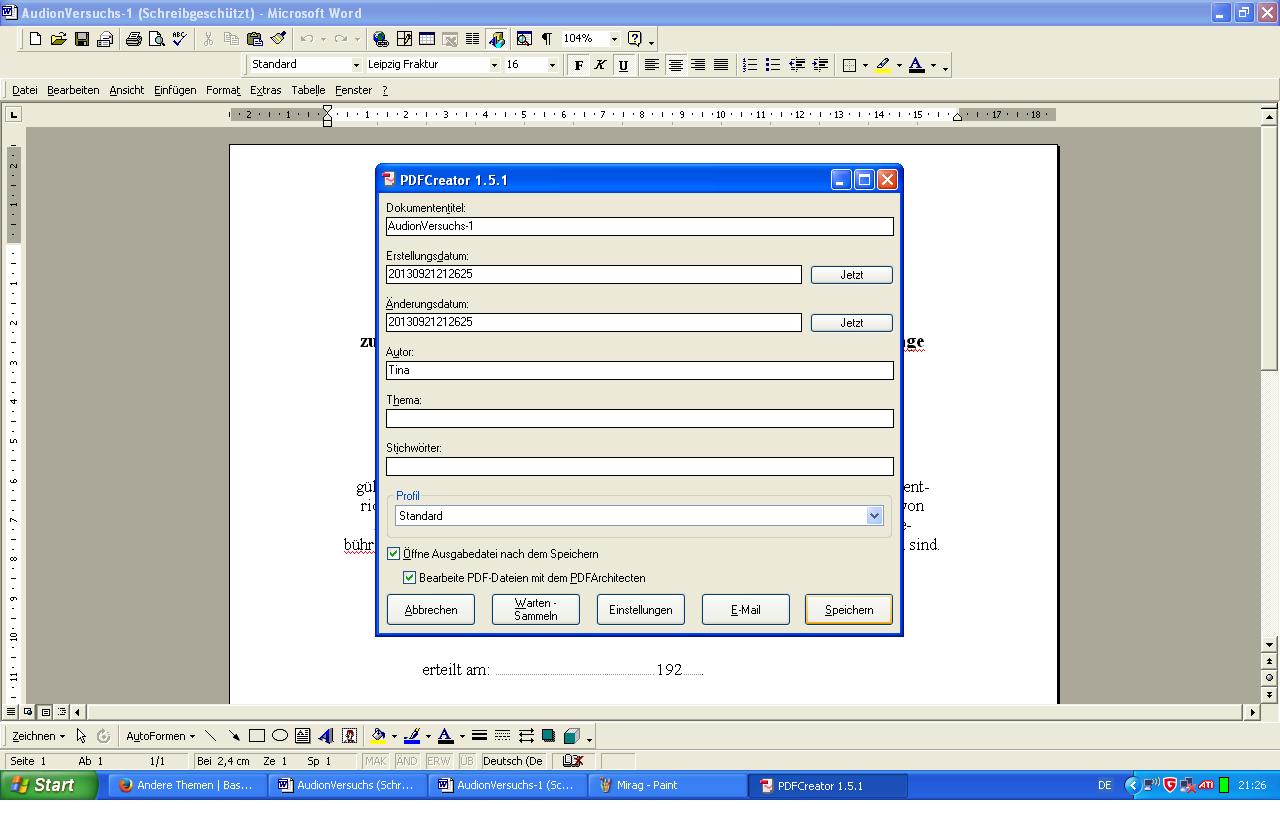Toggle Bold formatting (F) button
The image size is (1280, 830).
578,65
